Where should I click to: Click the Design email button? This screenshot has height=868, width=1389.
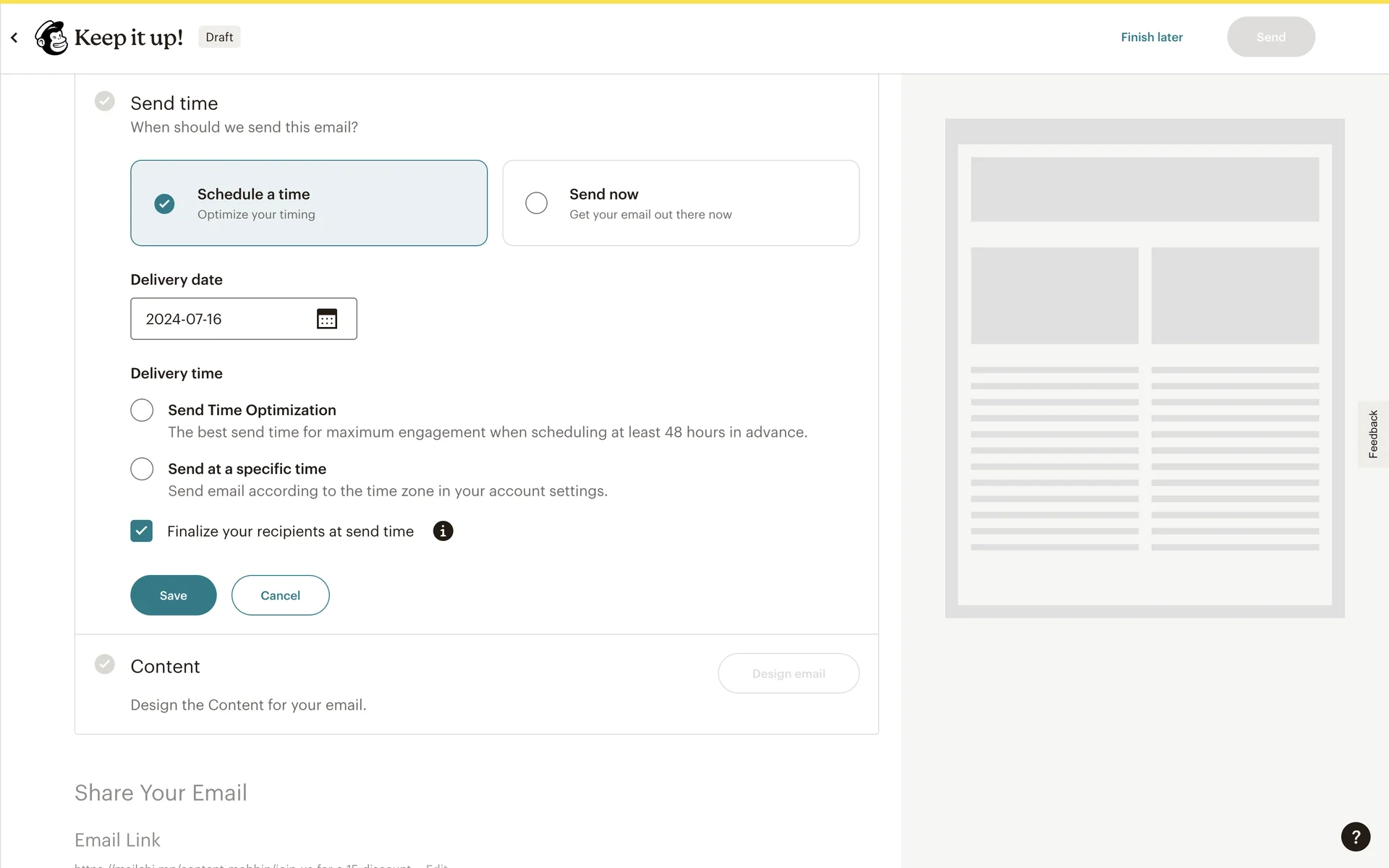point(788,673)
